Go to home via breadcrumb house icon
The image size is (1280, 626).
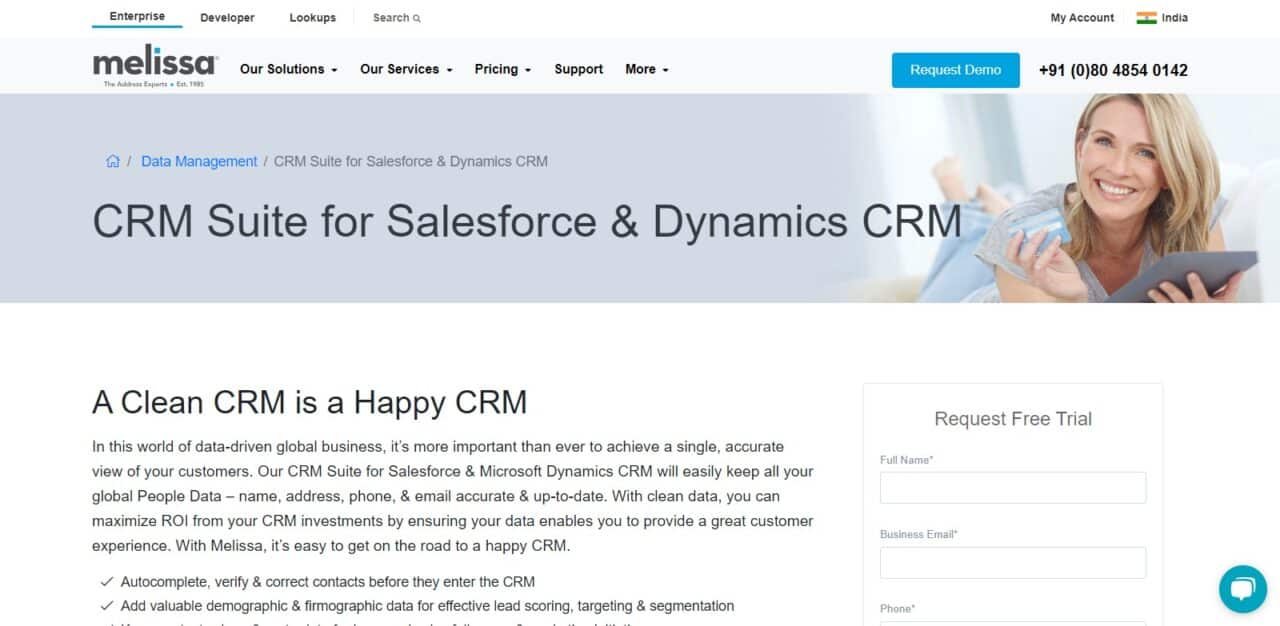(113, 161)
